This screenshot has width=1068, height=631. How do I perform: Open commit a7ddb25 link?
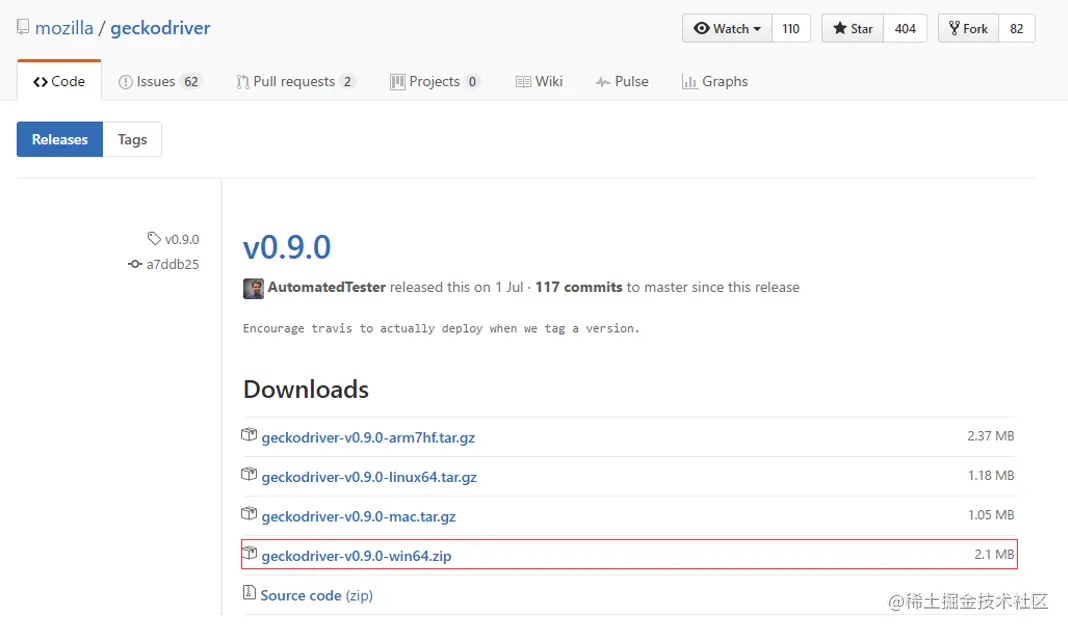coord(173,264)
